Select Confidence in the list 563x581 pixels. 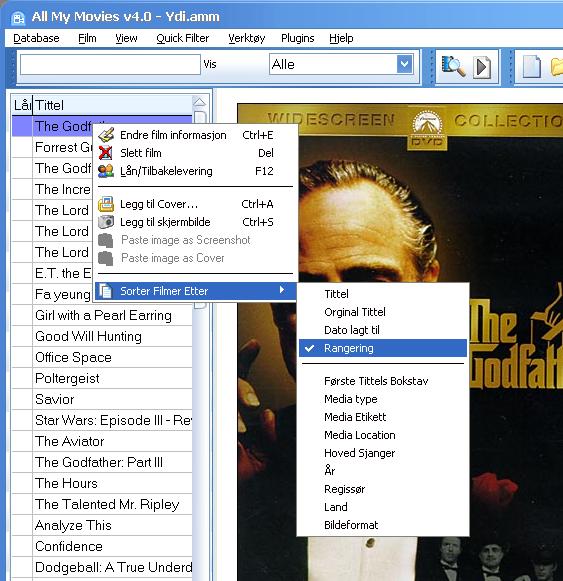pyautogui.click(x=102, y=547)
